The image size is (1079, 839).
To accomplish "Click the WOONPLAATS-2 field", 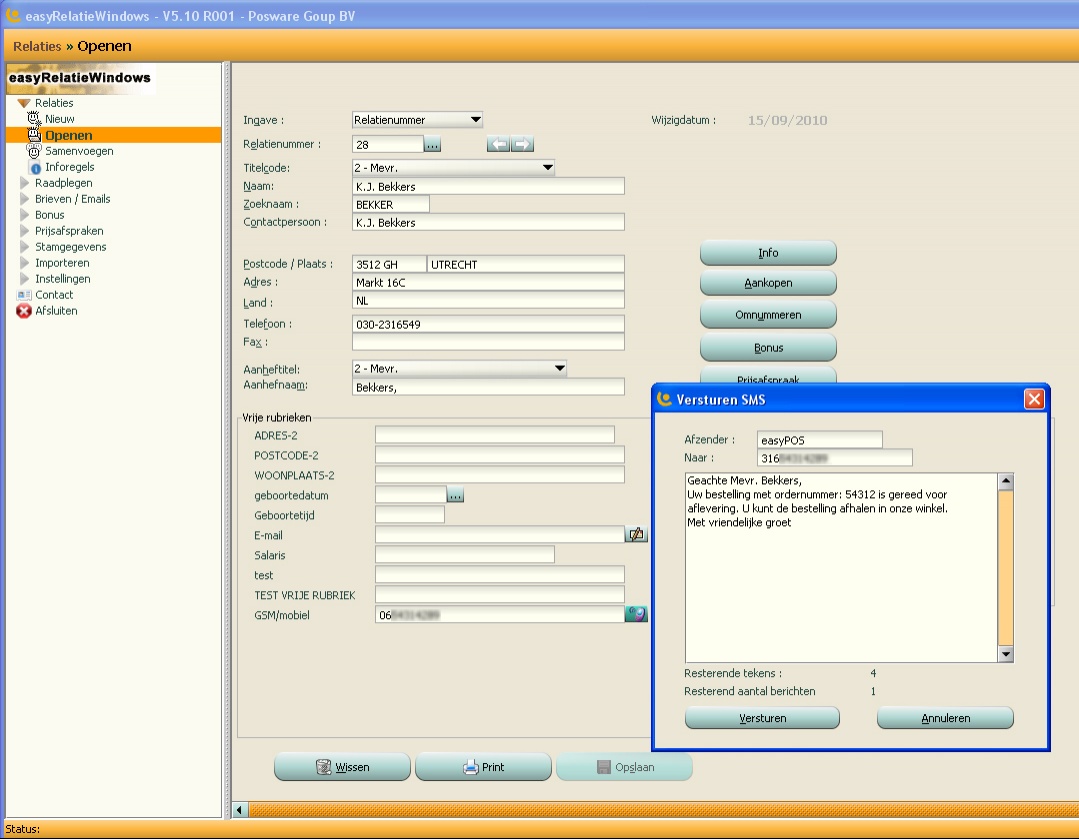I will point(500,475).
